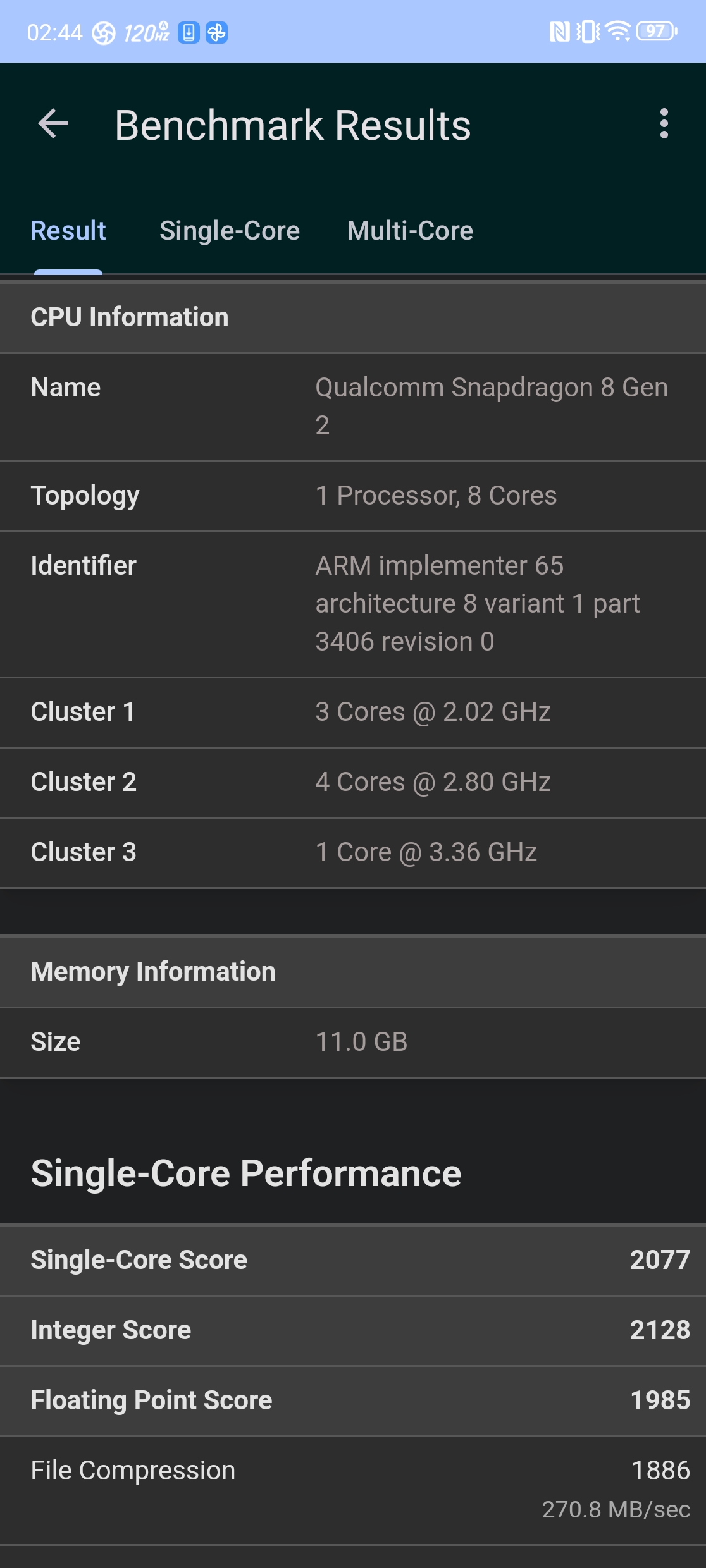
Task: Select the Cluster 3 row
Action: pyautogui.click(x=353, y=852)
